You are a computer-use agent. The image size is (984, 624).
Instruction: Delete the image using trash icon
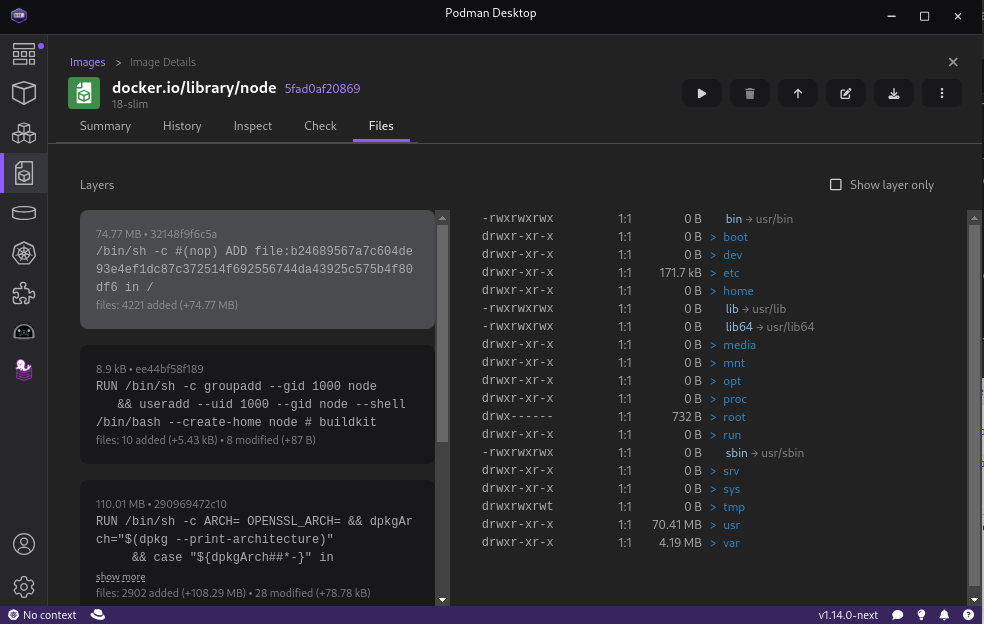(749, 92)
